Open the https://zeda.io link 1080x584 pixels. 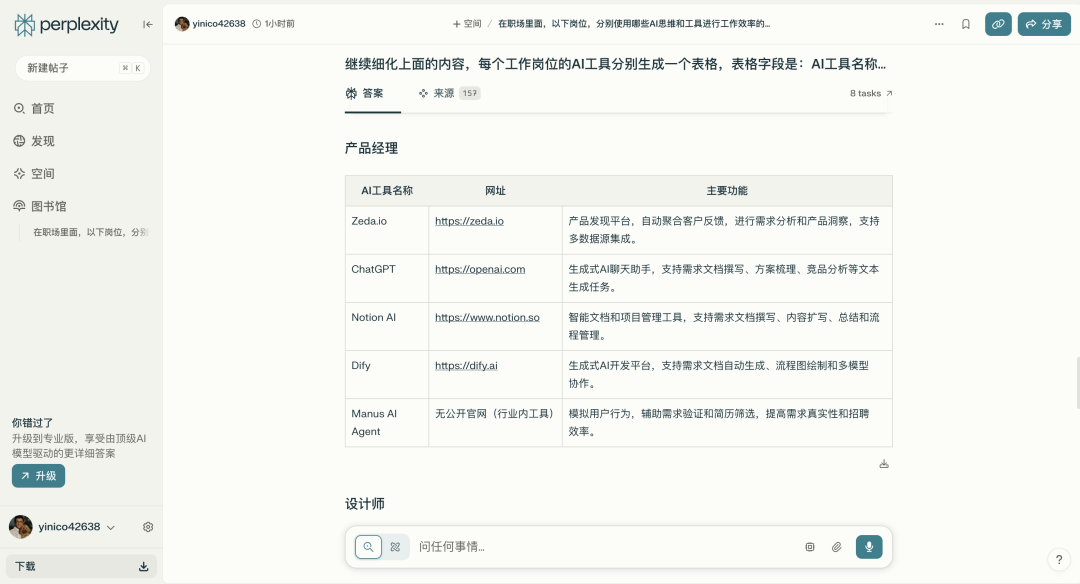pos(469,221)
